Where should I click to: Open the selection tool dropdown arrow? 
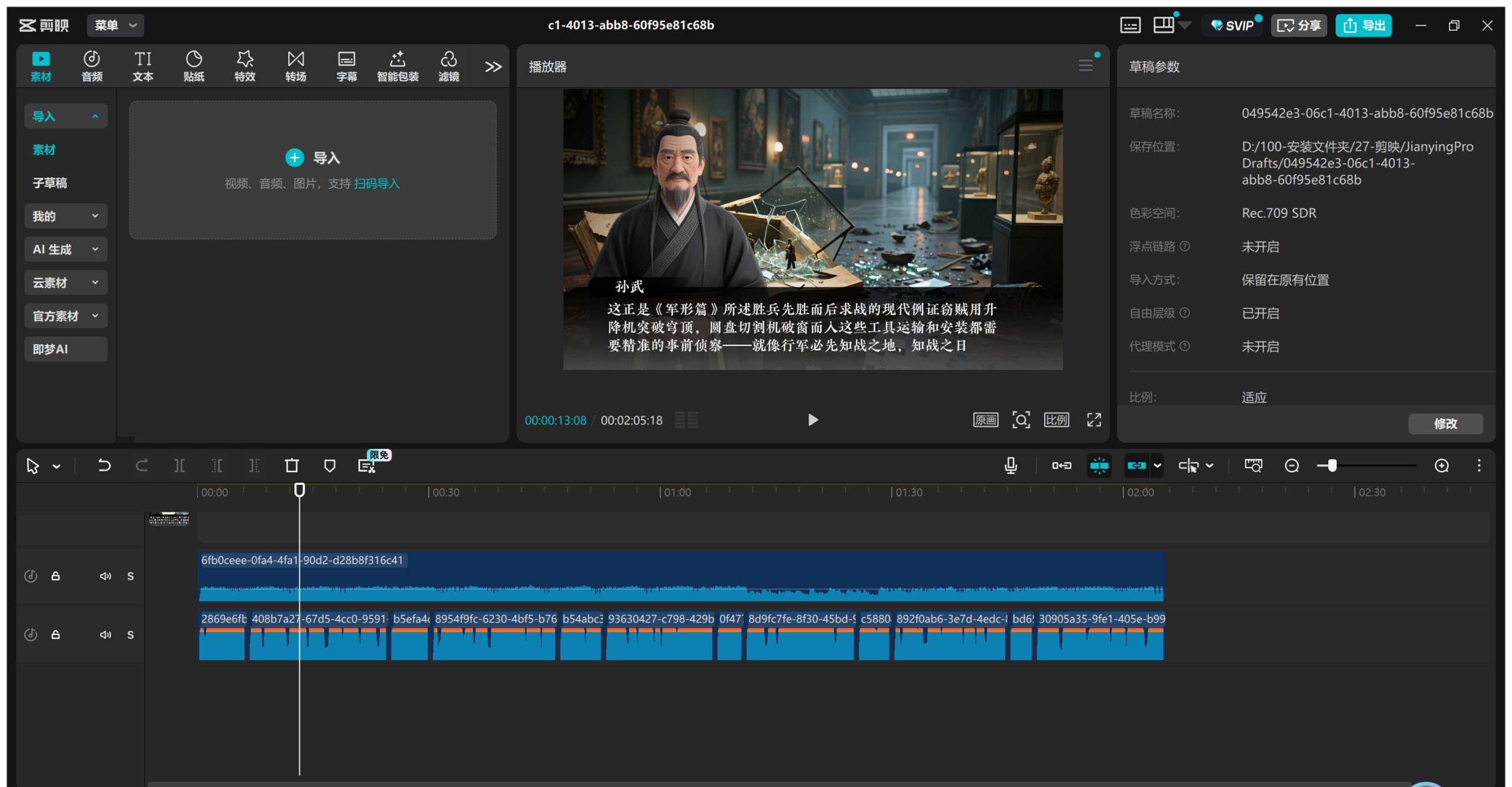coord(57,466)
